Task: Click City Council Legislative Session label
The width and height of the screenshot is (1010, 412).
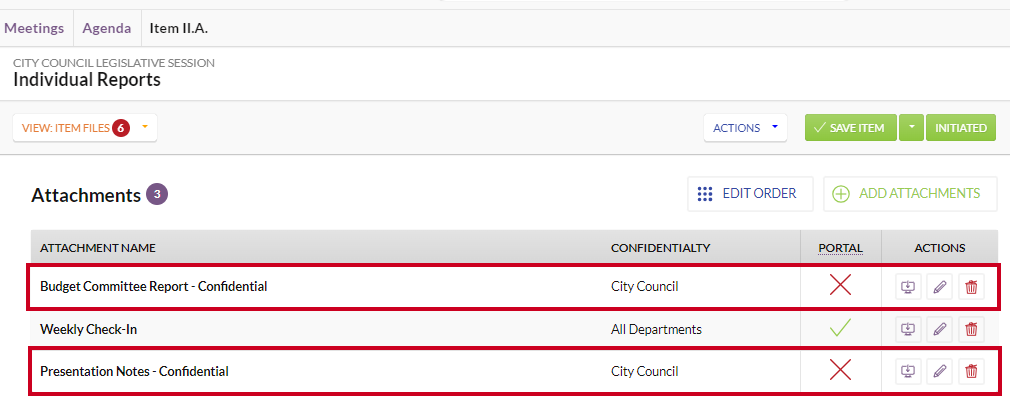Action: pos(114,63)
